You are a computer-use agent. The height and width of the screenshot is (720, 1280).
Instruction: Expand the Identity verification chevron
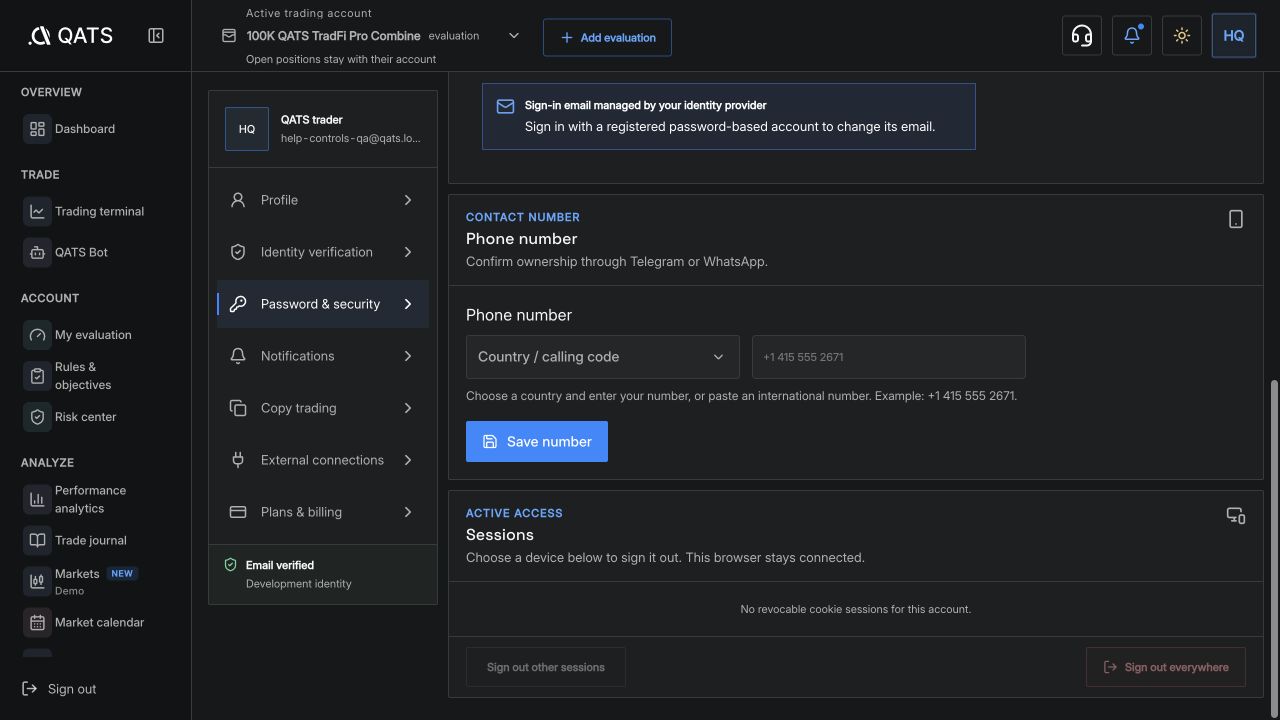pos(408,252)
